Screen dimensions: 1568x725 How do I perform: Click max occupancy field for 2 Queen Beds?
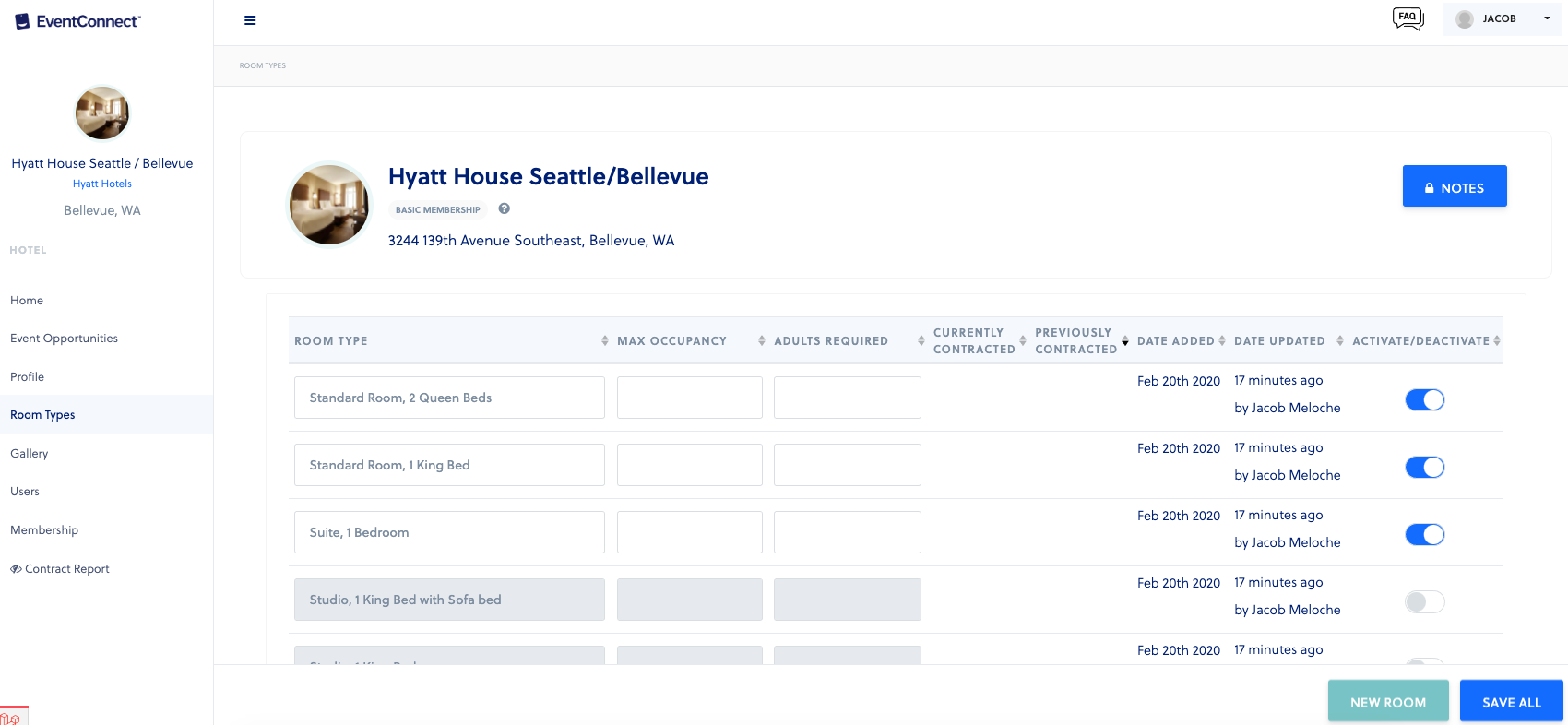690,398
